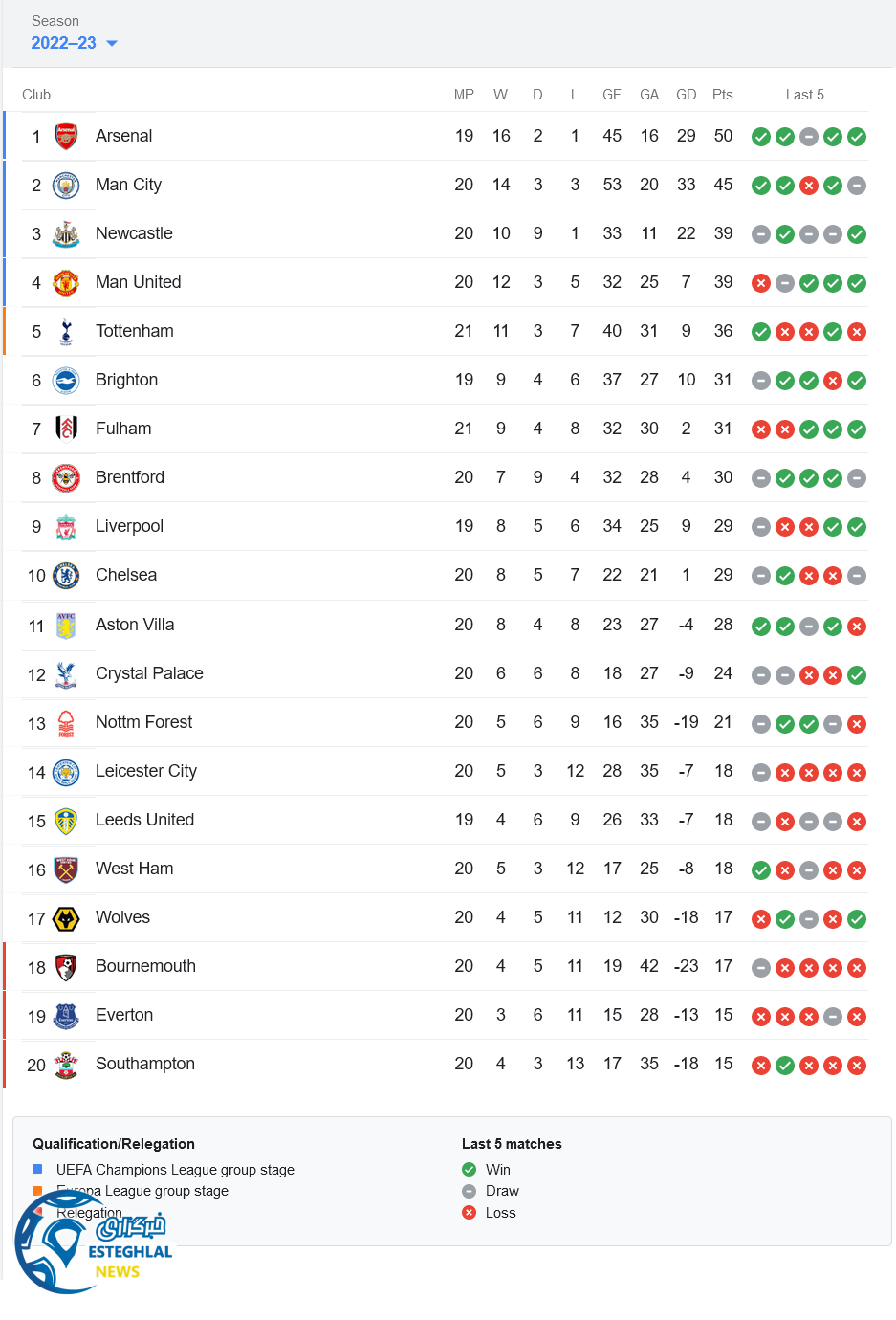The image size is (896, 1320).
Task: Click Southampton's first Last 5 loss icon
Action: [761, 1066]
